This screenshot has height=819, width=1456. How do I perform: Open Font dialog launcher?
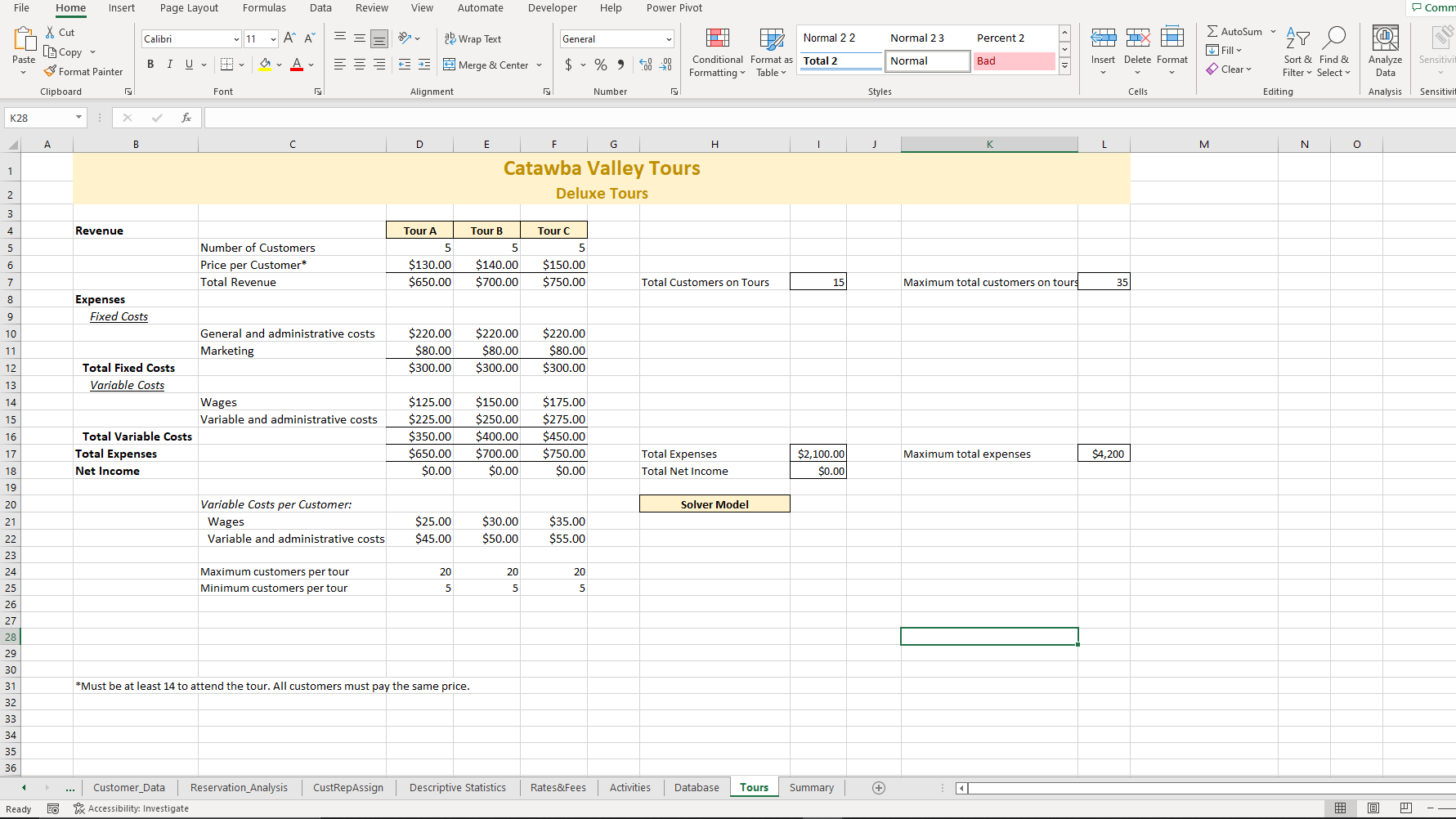pyautogui.click(x=318, y=92)
